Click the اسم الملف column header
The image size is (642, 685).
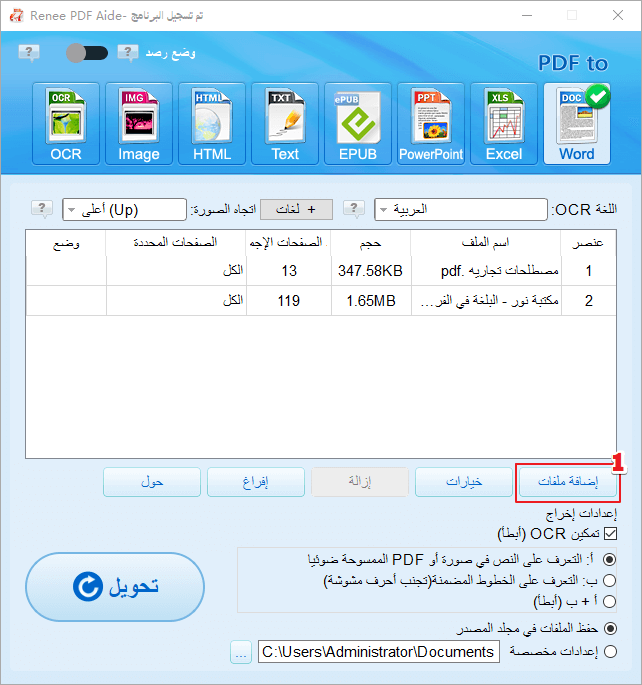coord(486,242)
